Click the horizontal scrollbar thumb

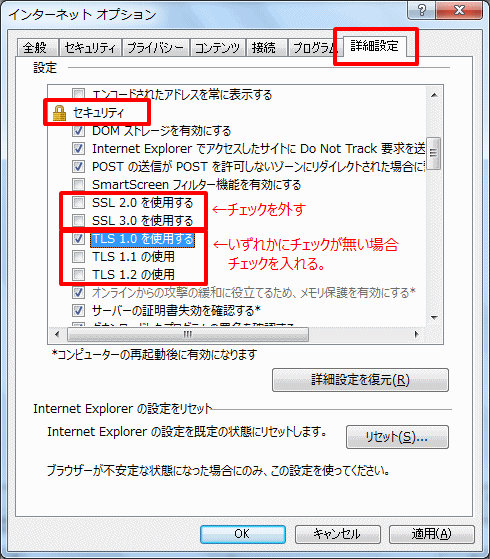[x=188, y=334]
